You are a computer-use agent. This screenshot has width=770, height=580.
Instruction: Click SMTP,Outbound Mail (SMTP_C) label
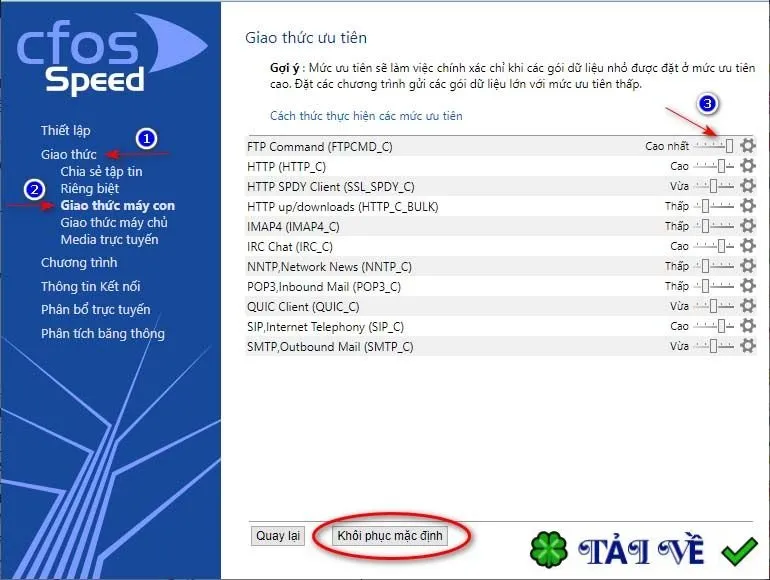tap(330, 347)
